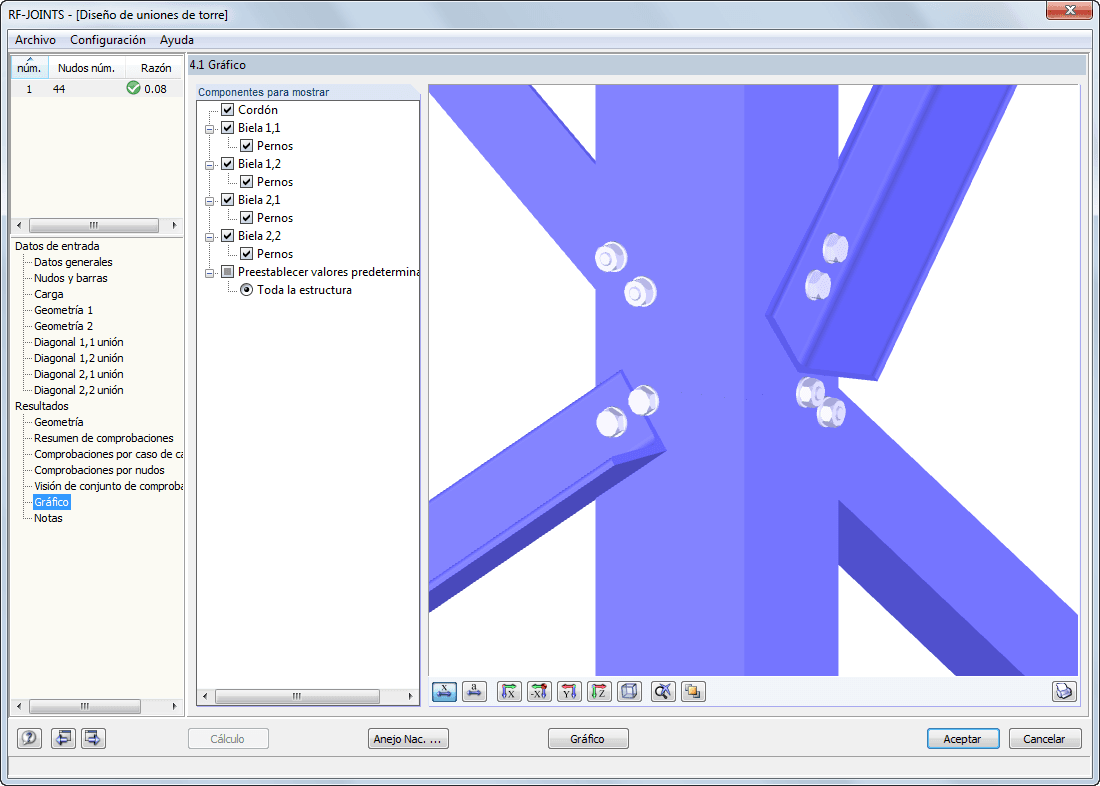1100x786 pixels.
Task: Show view in -X direction
Action: click(539, 691)
